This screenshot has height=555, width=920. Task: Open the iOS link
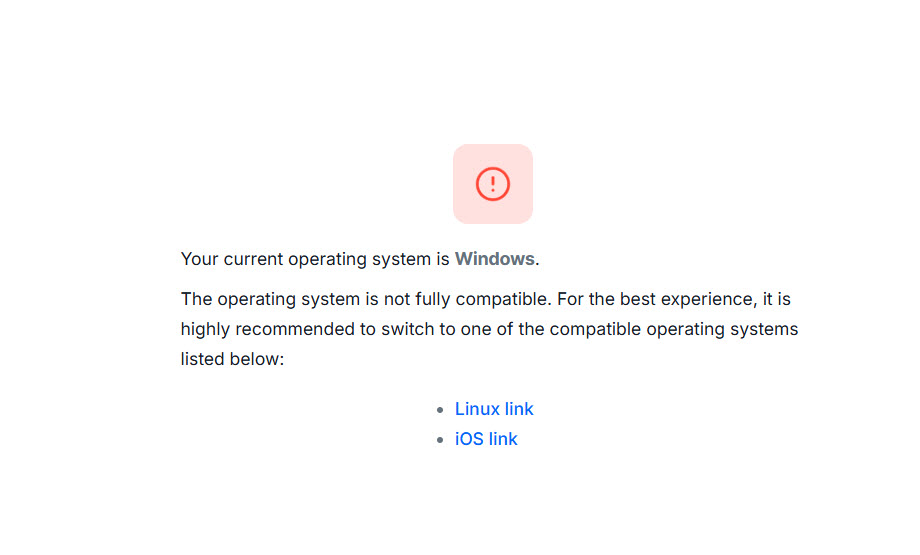pos(486,439)
